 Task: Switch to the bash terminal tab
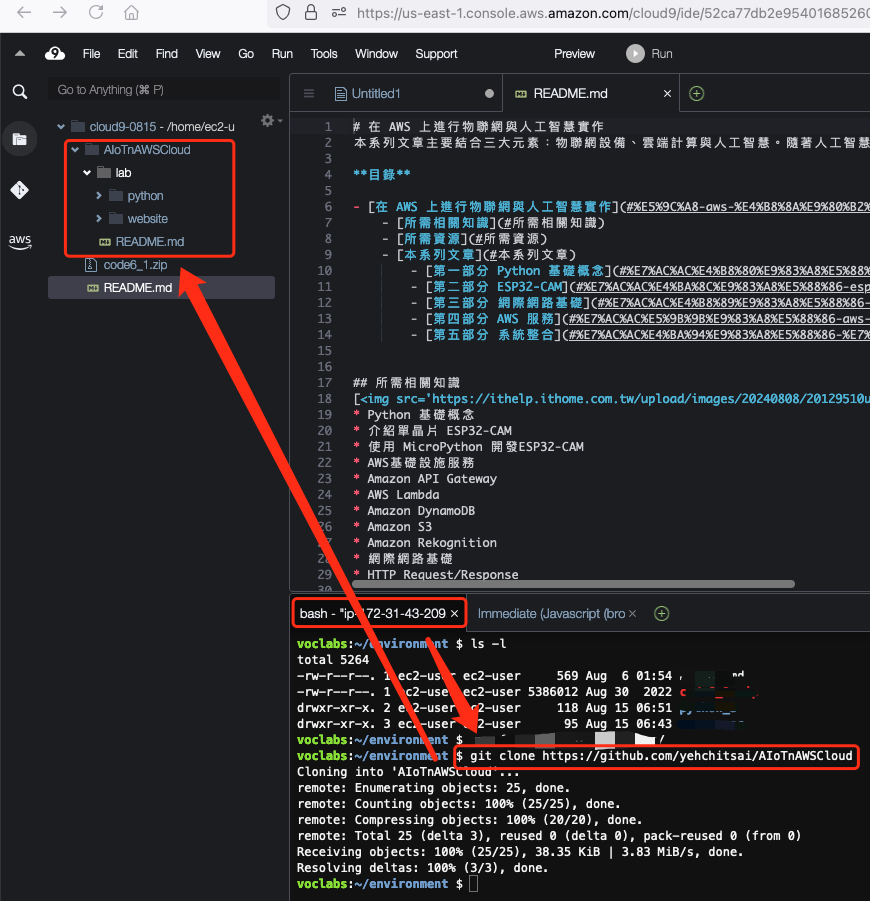[x=372, y=614]
